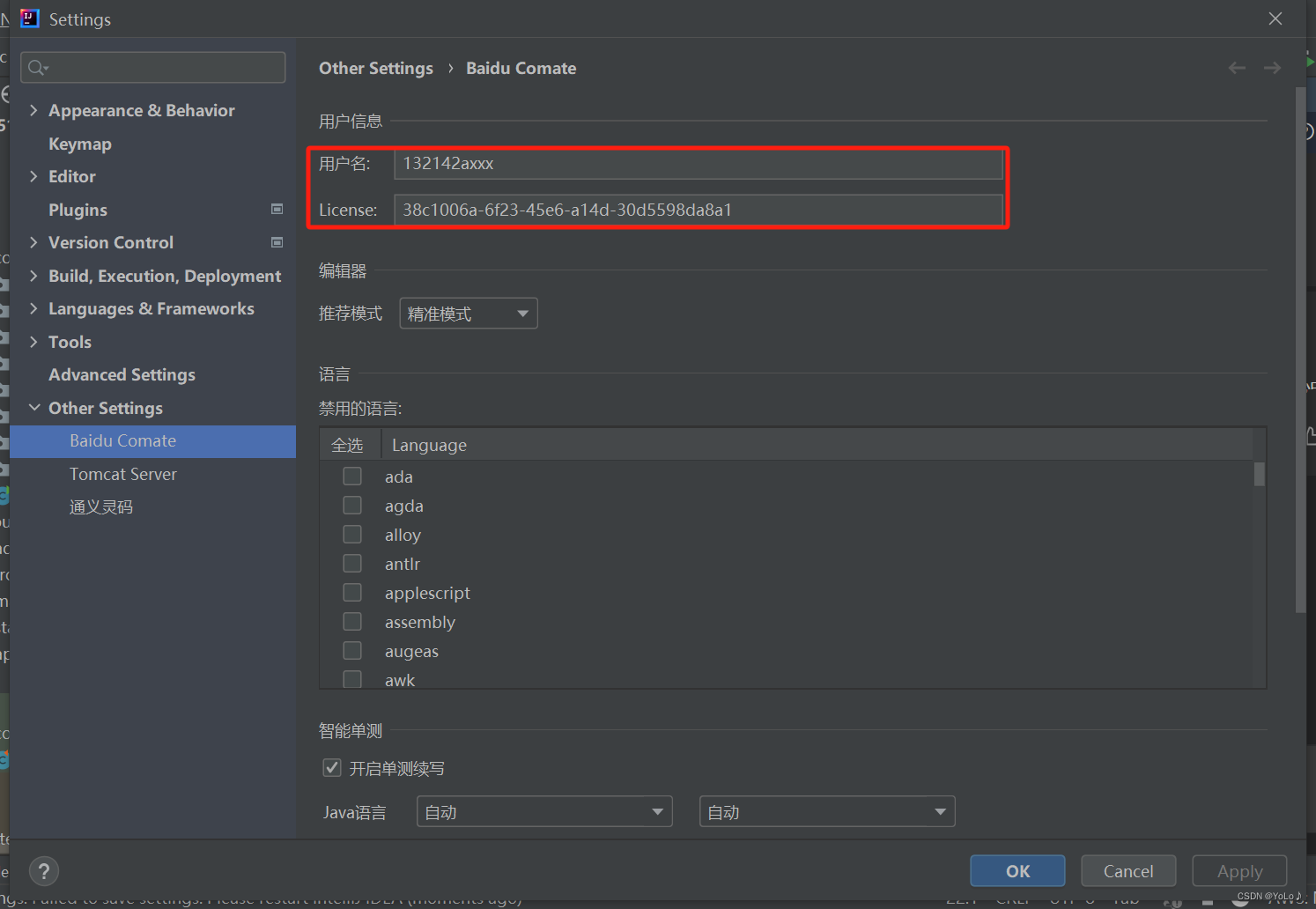This screenshot has height=909, width=1316.
Task: Open help via the question mark icon
Action: click(44, 871)
